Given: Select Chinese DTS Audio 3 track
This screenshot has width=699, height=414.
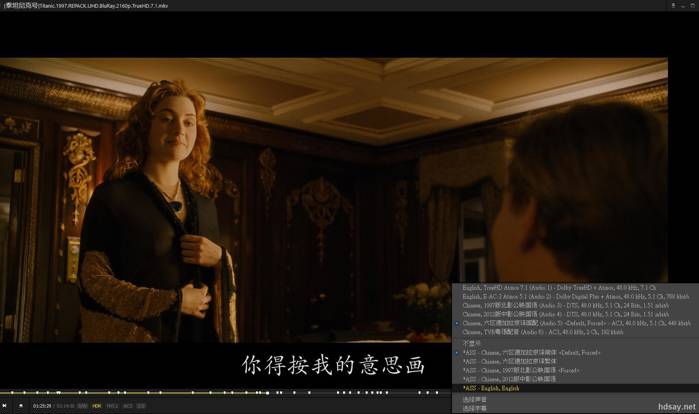Looking at the screenshot, I should 575,306.
